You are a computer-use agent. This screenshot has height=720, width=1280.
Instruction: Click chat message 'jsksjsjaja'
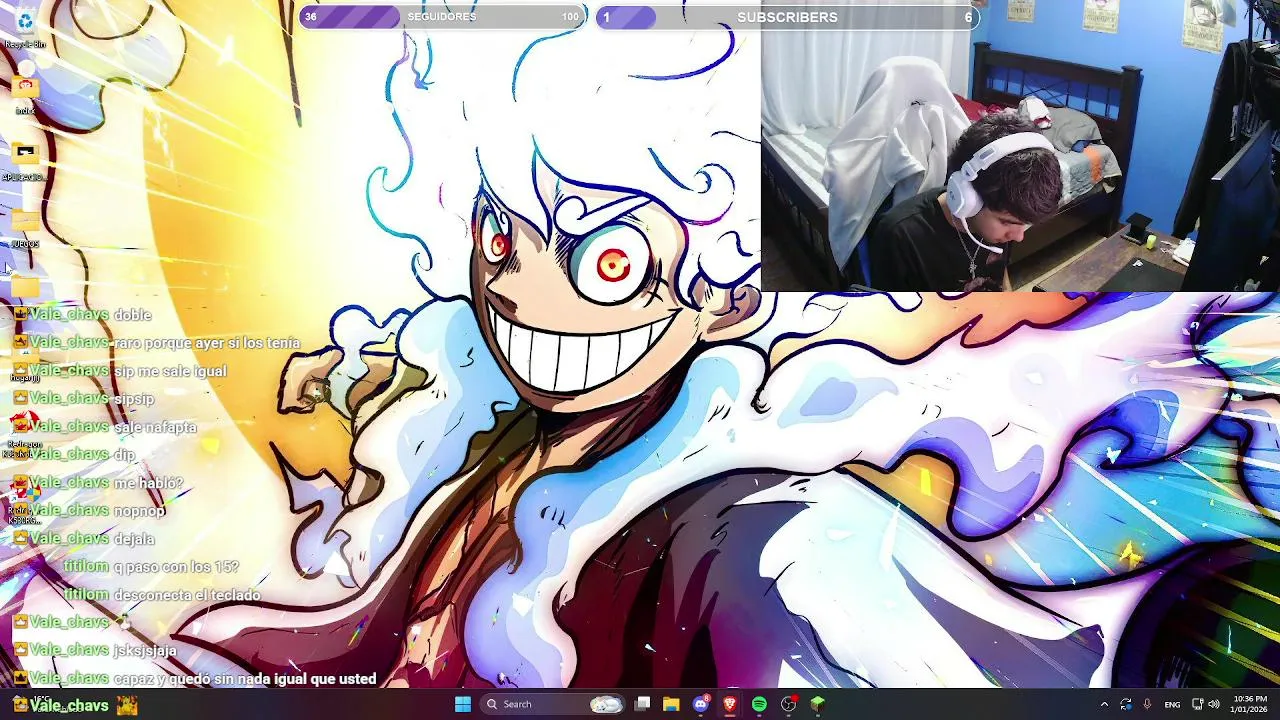(x=145, y=651)
